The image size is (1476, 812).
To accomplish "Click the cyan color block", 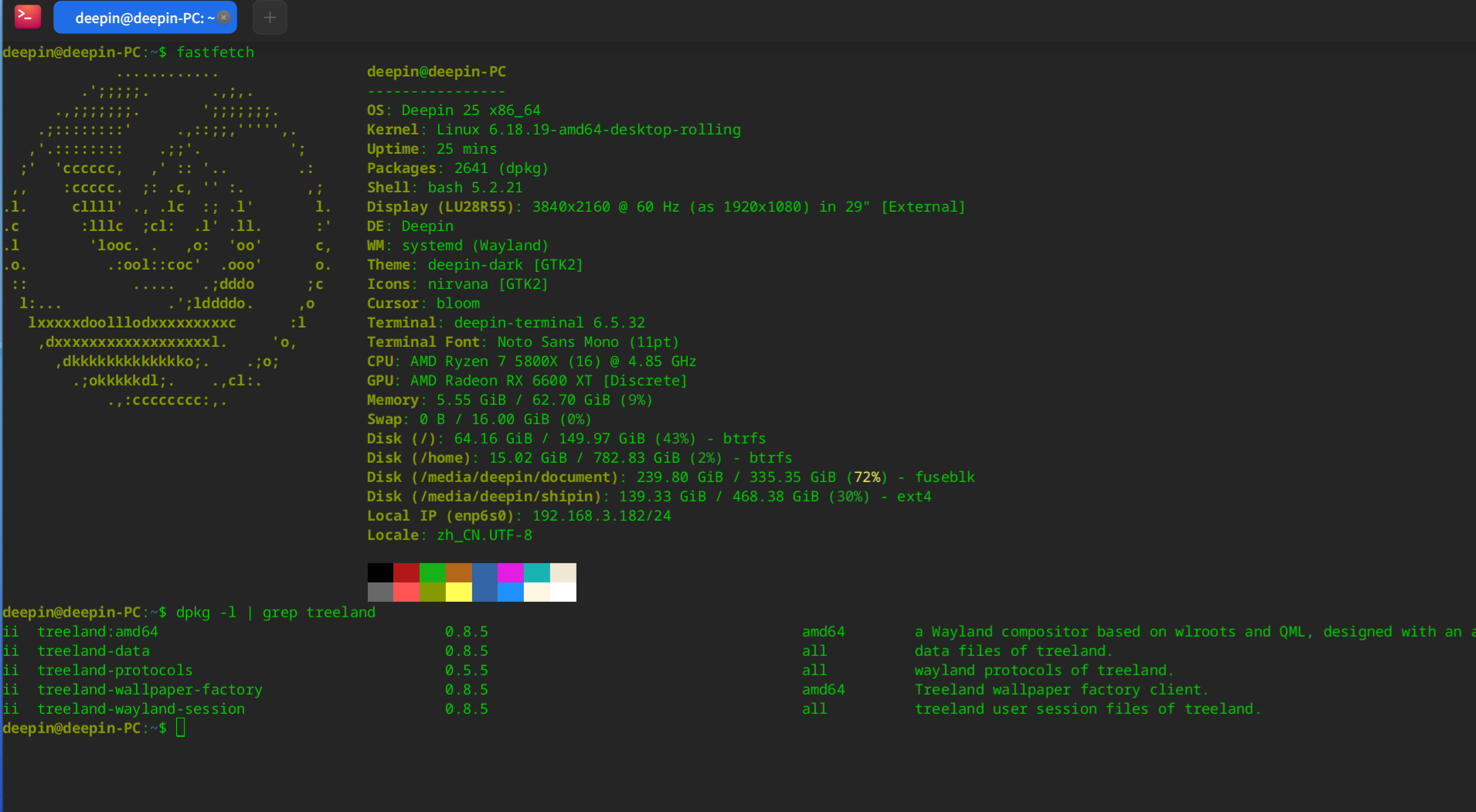I will point(537,572).
